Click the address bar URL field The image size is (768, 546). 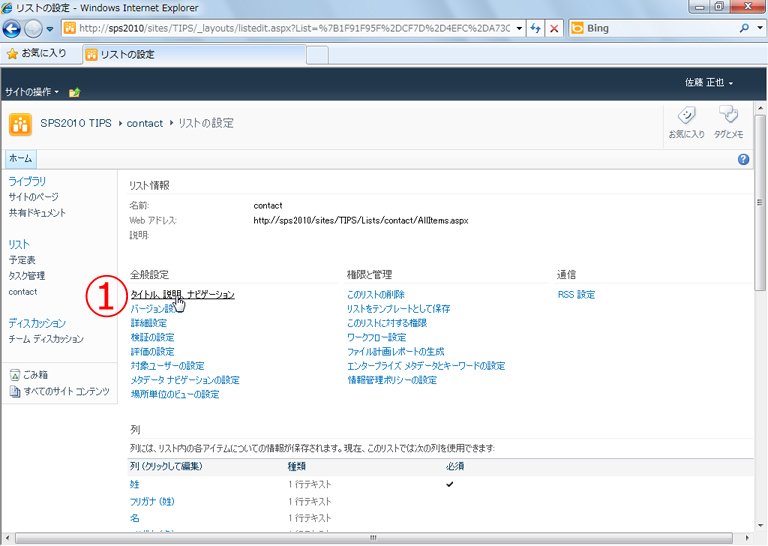coord(293,28)
